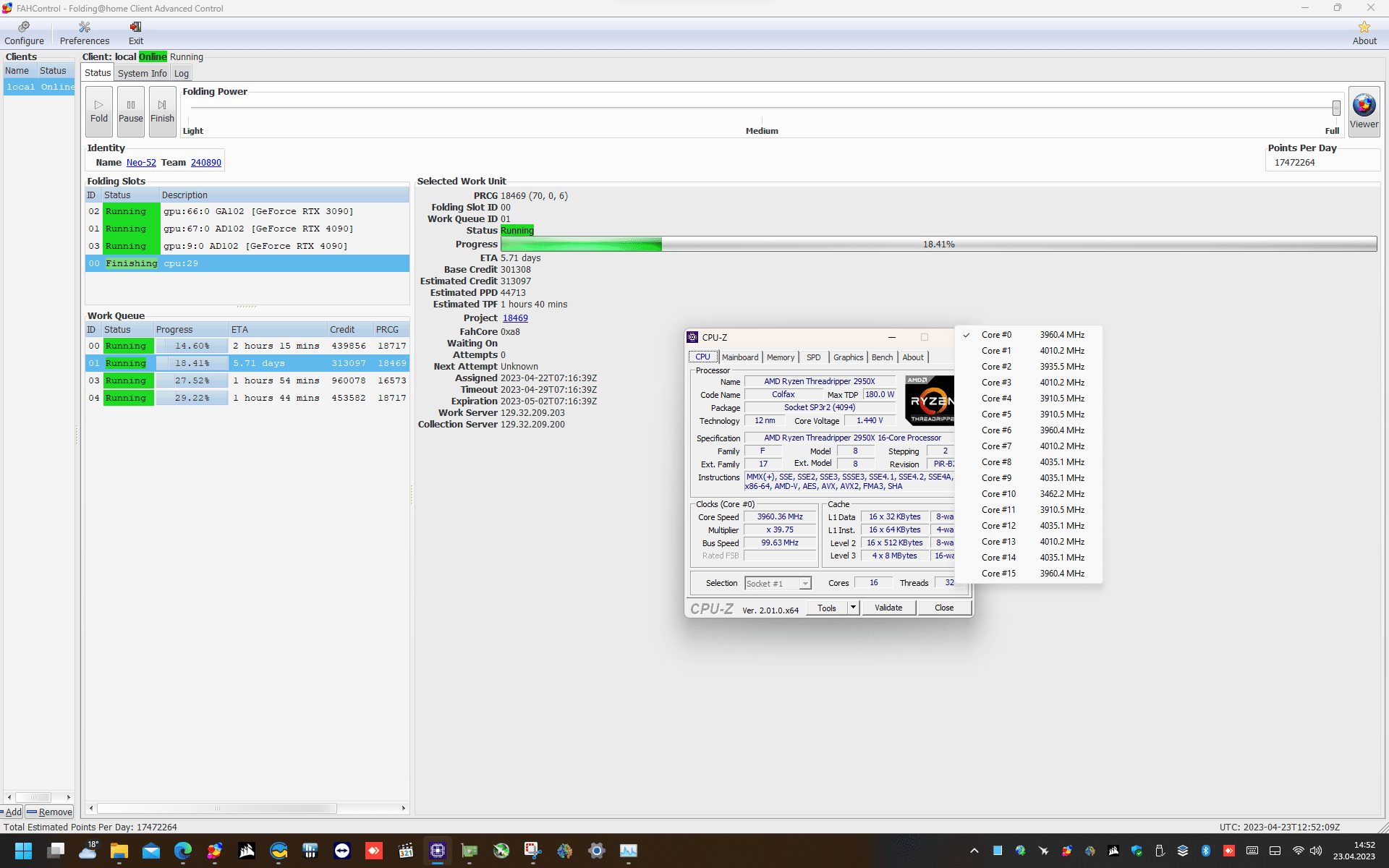This screenshot has height=868, width=1389.
Task: Select Core #15 in the core list
Action: pyautogui.click(x=1029, y=574)
